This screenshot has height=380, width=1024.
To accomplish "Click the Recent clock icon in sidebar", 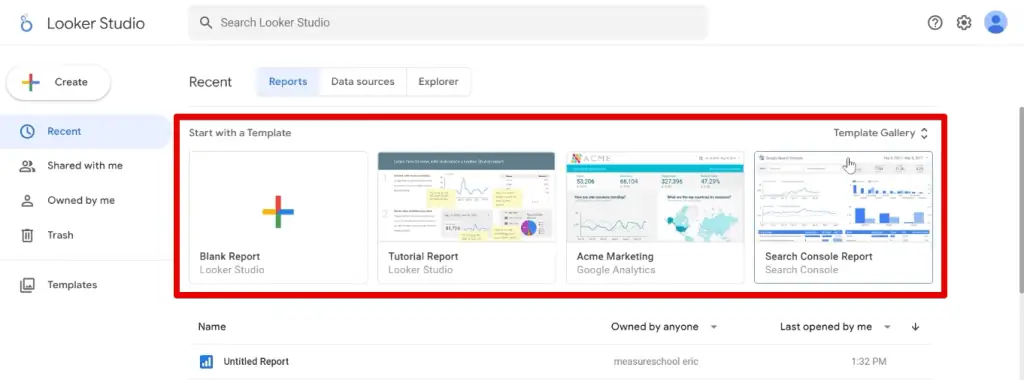I will (x=27, y=131).
